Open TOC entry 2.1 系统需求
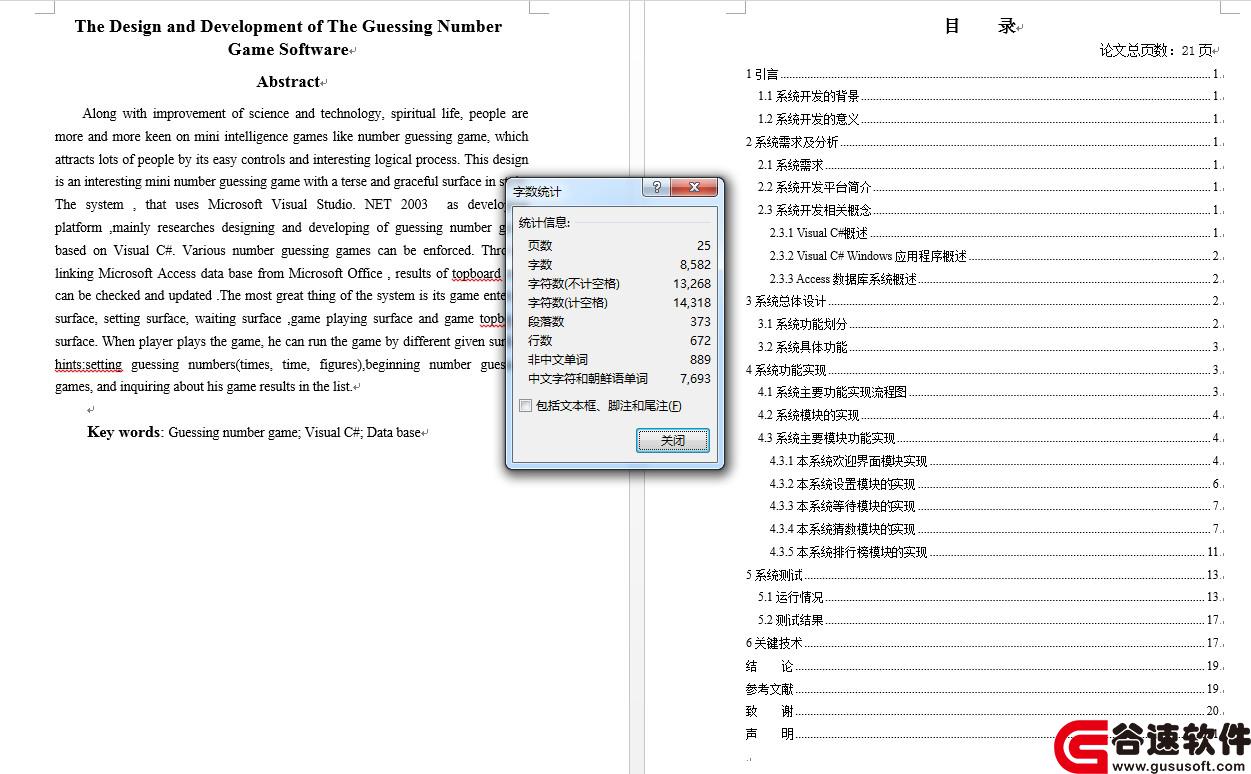Viewport: 1251px width, 774px height. pyautogui.click(x=989, y=165)
